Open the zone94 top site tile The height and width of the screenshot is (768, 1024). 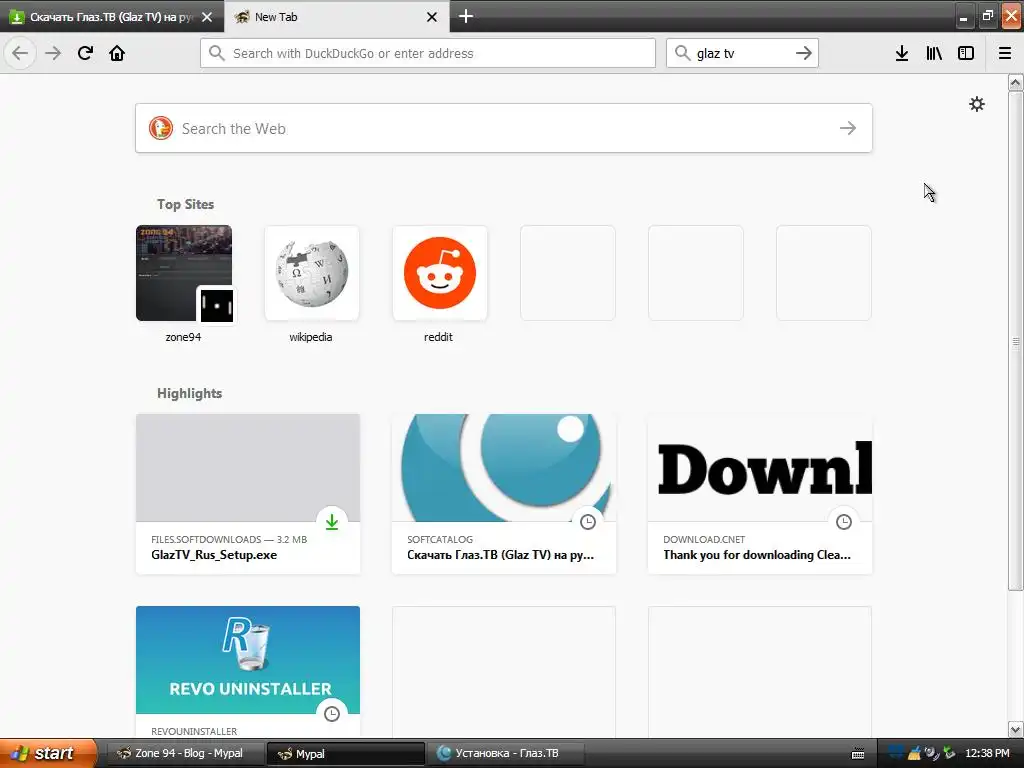184,273
